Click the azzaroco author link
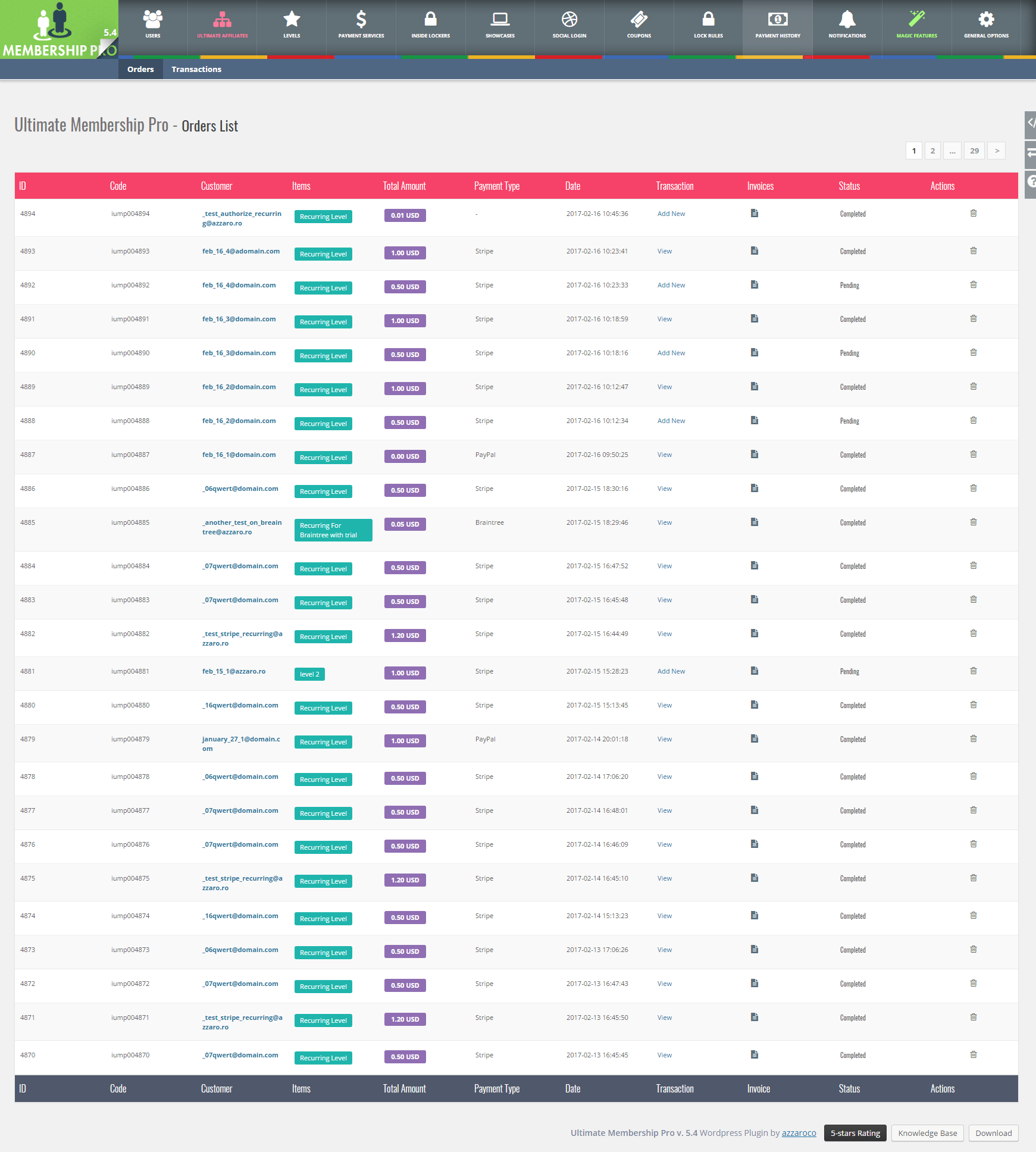Viewport: 1036px width, 1152px height. (799, 1134)
